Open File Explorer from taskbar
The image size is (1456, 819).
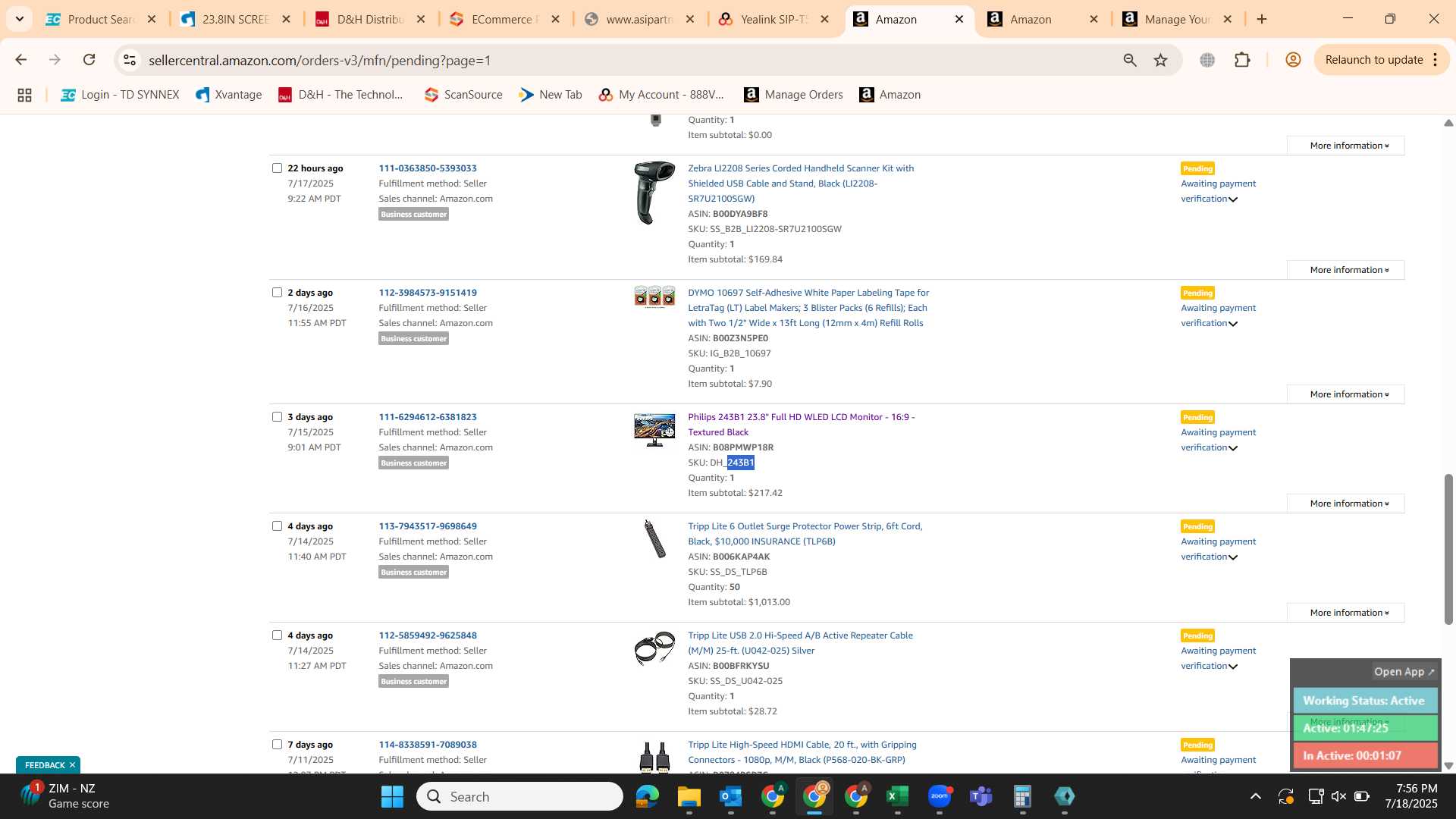pyautogui.click(x=689, y=796)
